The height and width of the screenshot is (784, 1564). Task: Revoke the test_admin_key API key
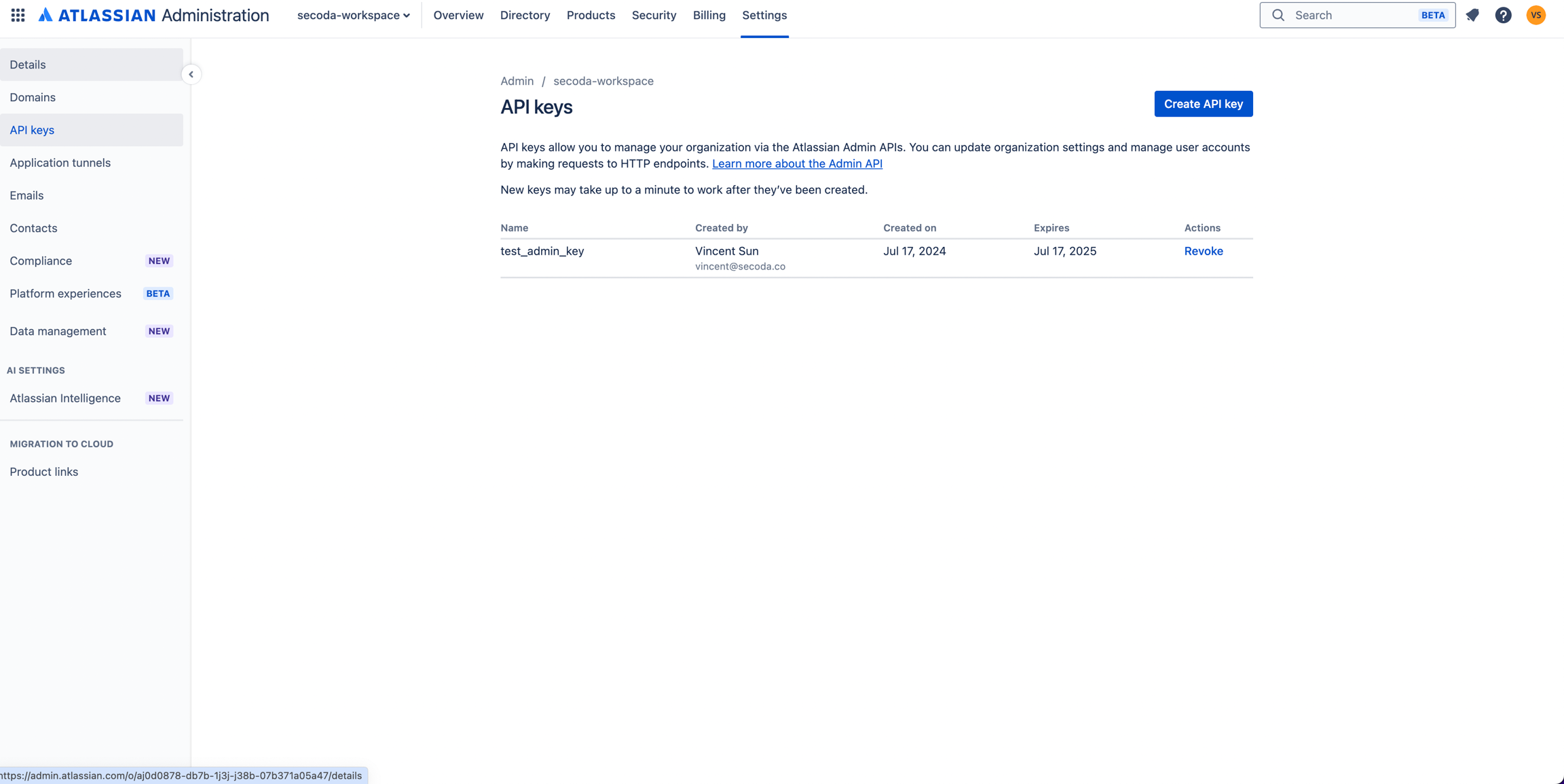(1203, 251)
